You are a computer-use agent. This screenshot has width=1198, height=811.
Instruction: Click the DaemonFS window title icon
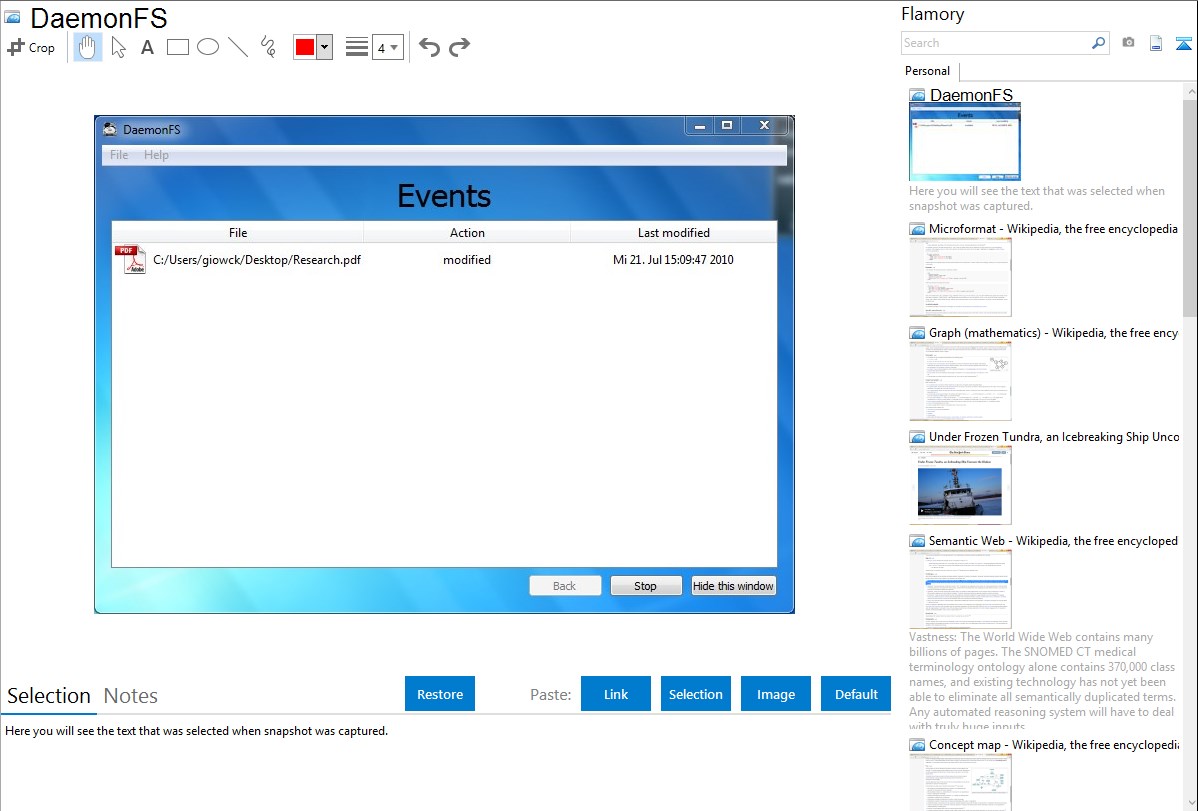111,129
